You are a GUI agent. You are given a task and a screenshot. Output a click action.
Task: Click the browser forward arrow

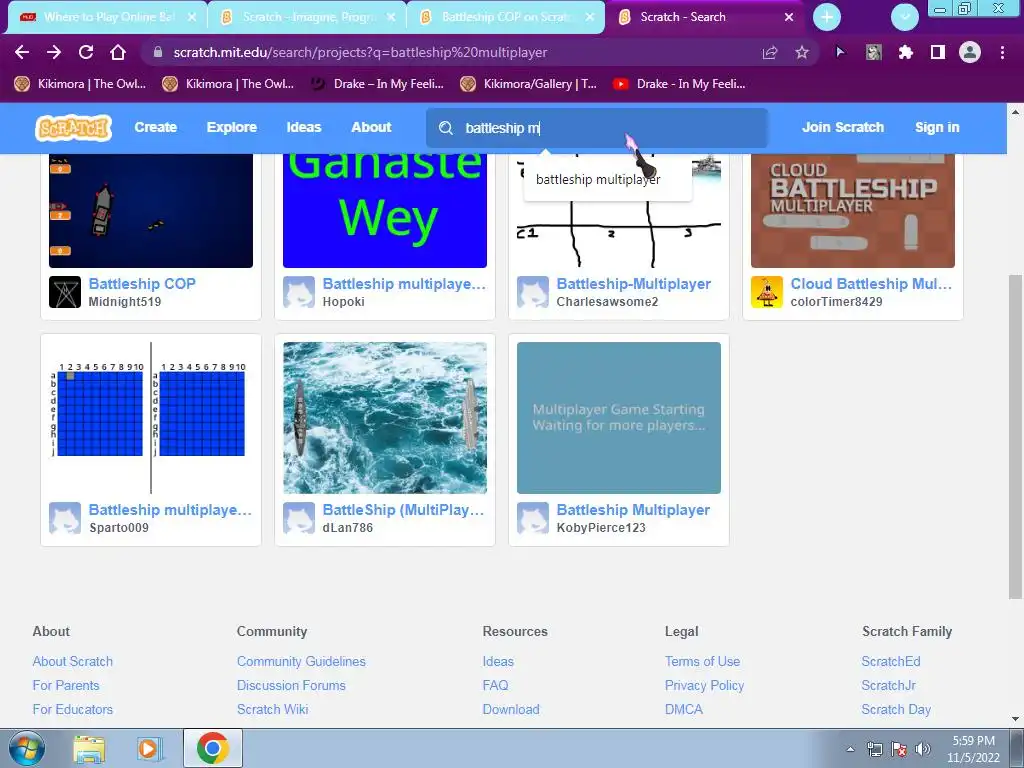click(x=54, y=52)
